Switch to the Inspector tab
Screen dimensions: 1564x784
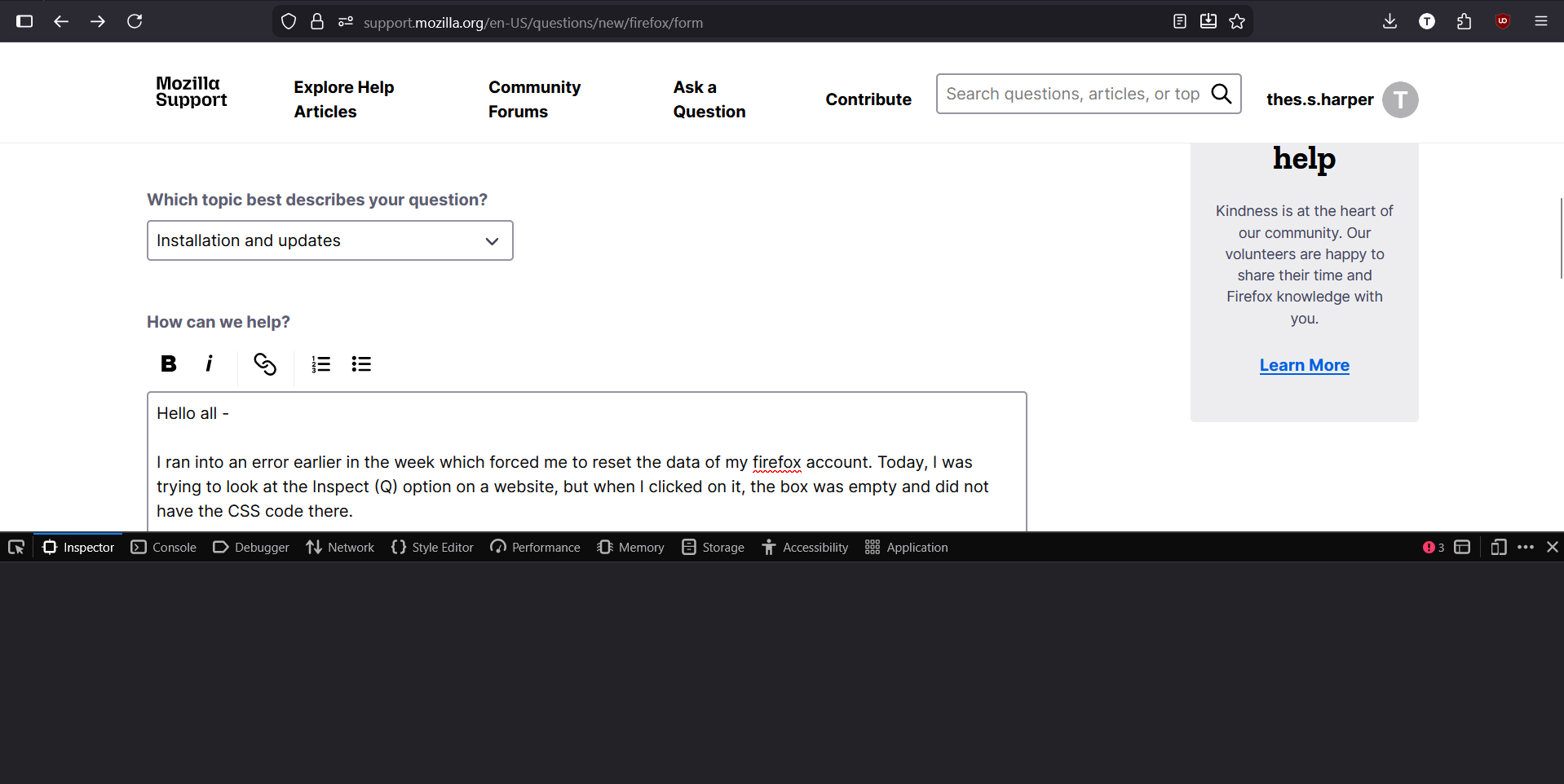tap(78, 547)
